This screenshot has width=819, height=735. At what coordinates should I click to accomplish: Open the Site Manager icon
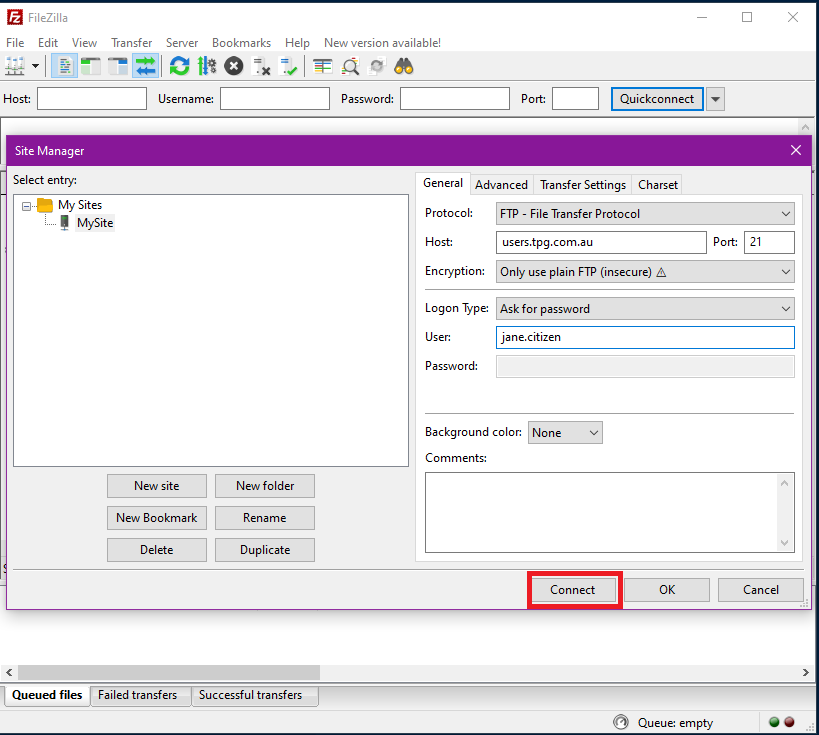click(x=15, y=65)
